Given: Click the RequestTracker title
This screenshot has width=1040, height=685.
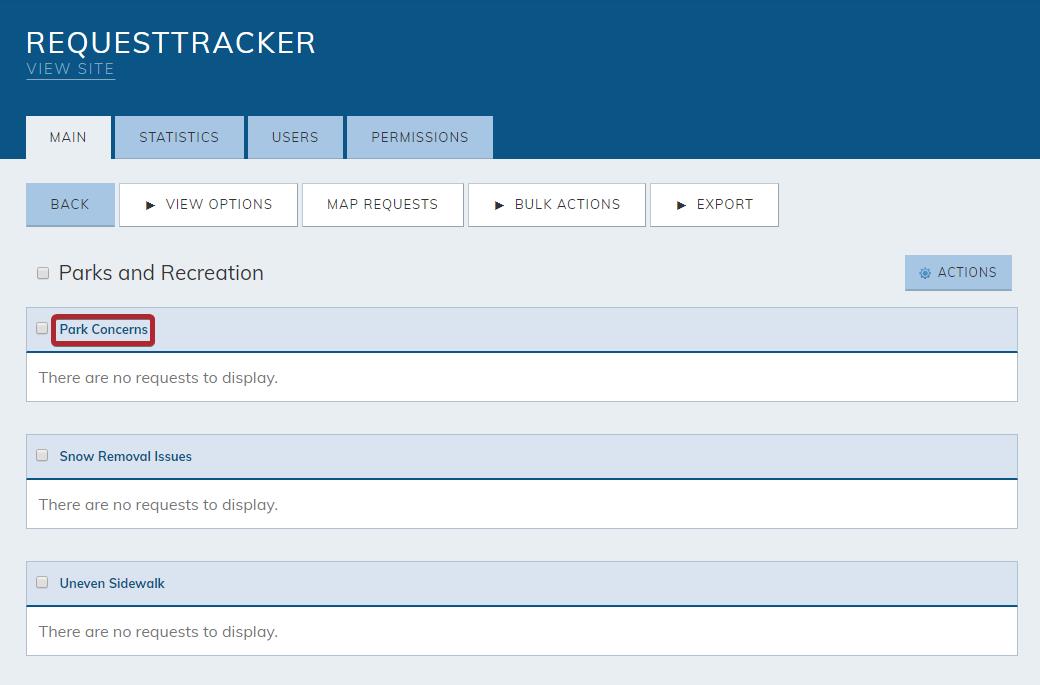Looking at the screenshot, I should click(x=171, y=43).
